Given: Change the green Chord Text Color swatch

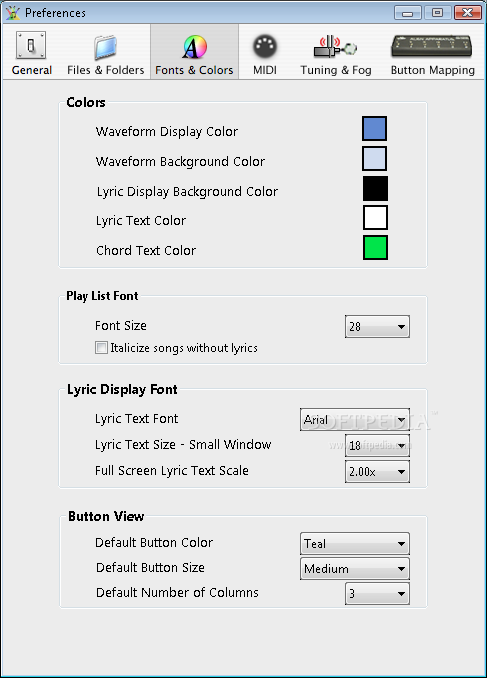Looking at the screenshot, I should [375, 248].
